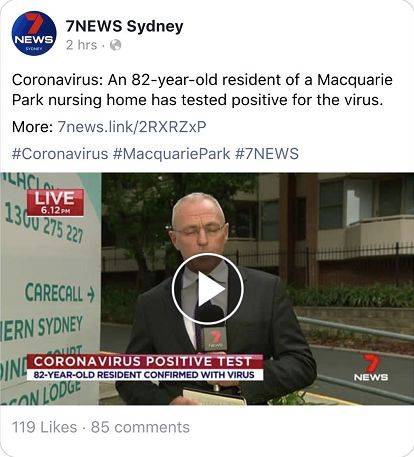
Task: Click the public globe privacy icon
Action: [x=115, y=45]
